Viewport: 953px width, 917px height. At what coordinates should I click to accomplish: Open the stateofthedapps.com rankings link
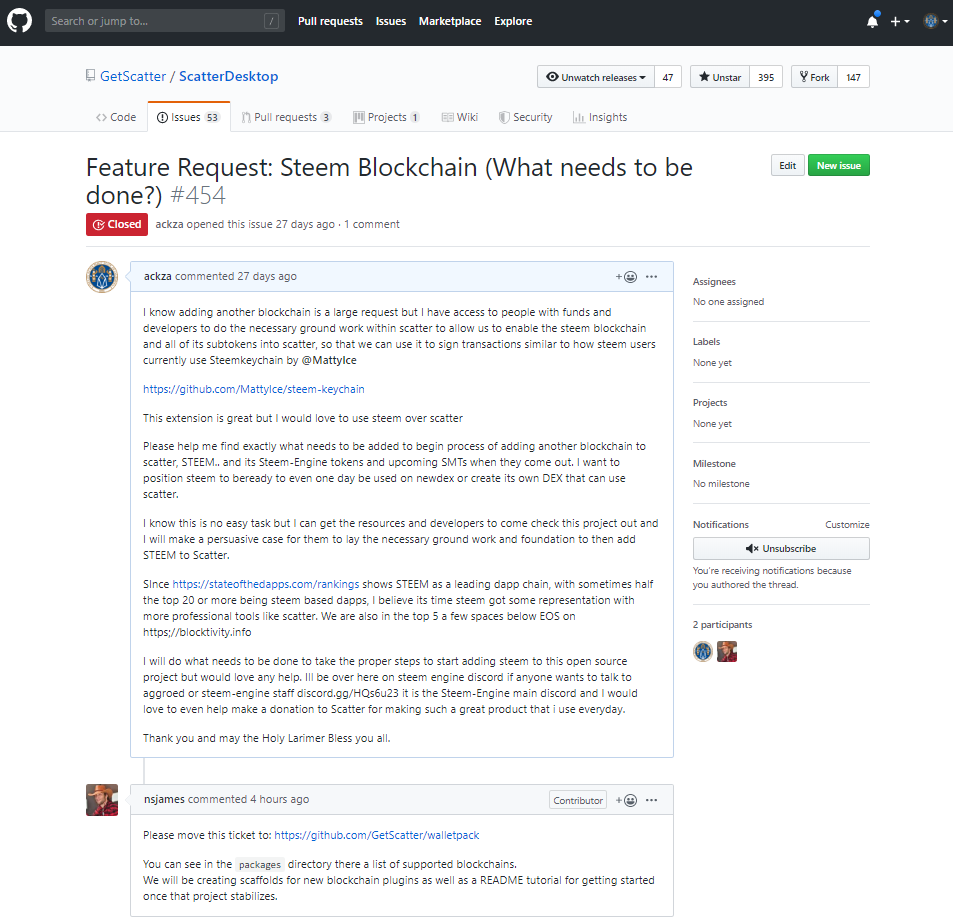pos(266,584)
